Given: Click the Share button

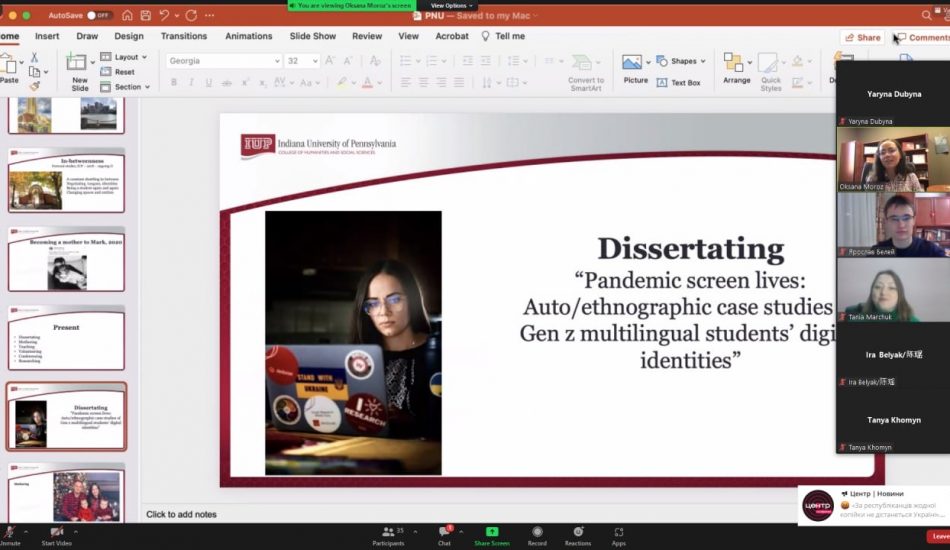Looking at the screenshot, I should pyautogui.click(x=862, y=38).
